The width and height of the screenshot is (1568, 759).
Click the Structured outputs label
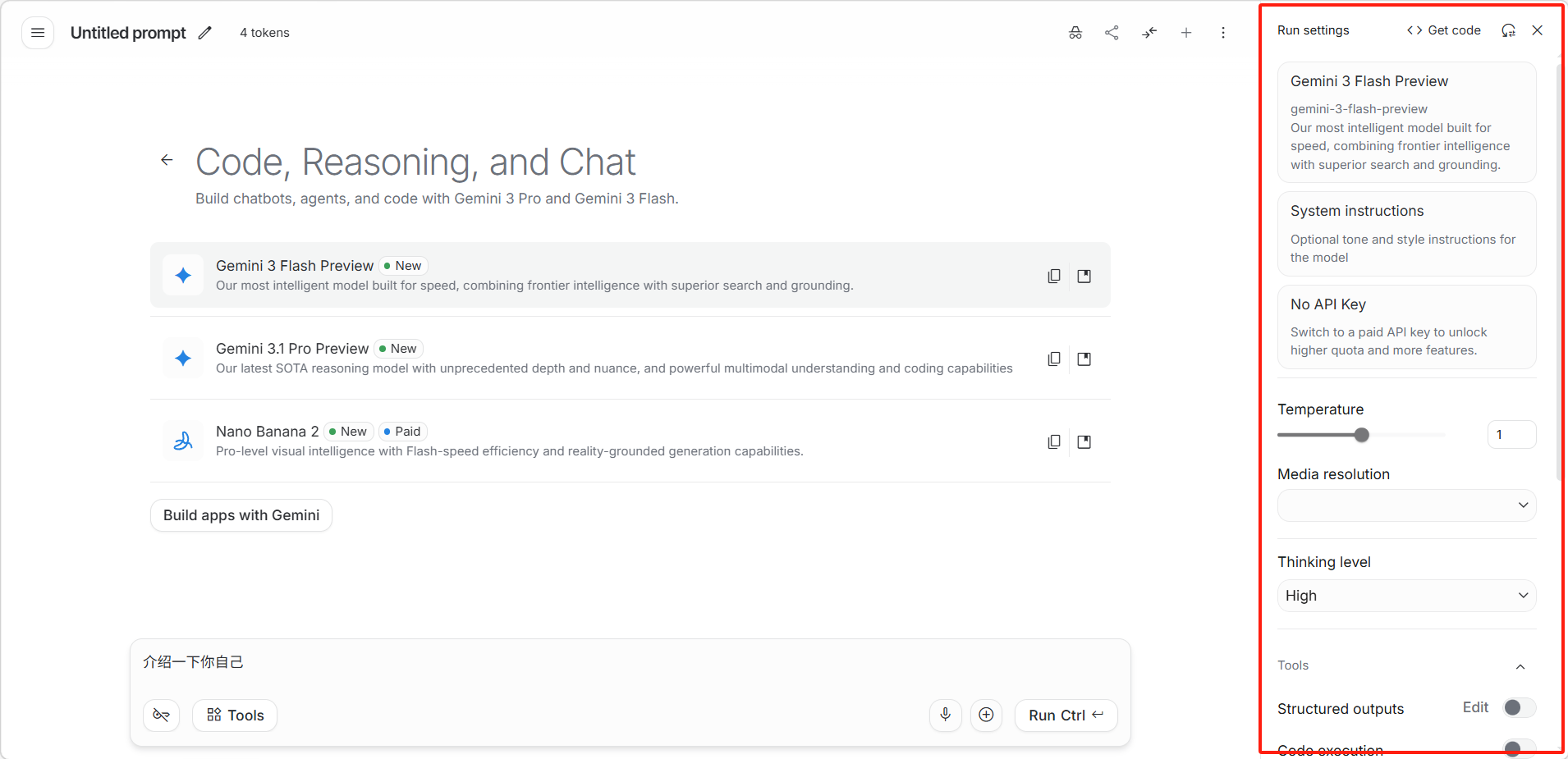1341,709
